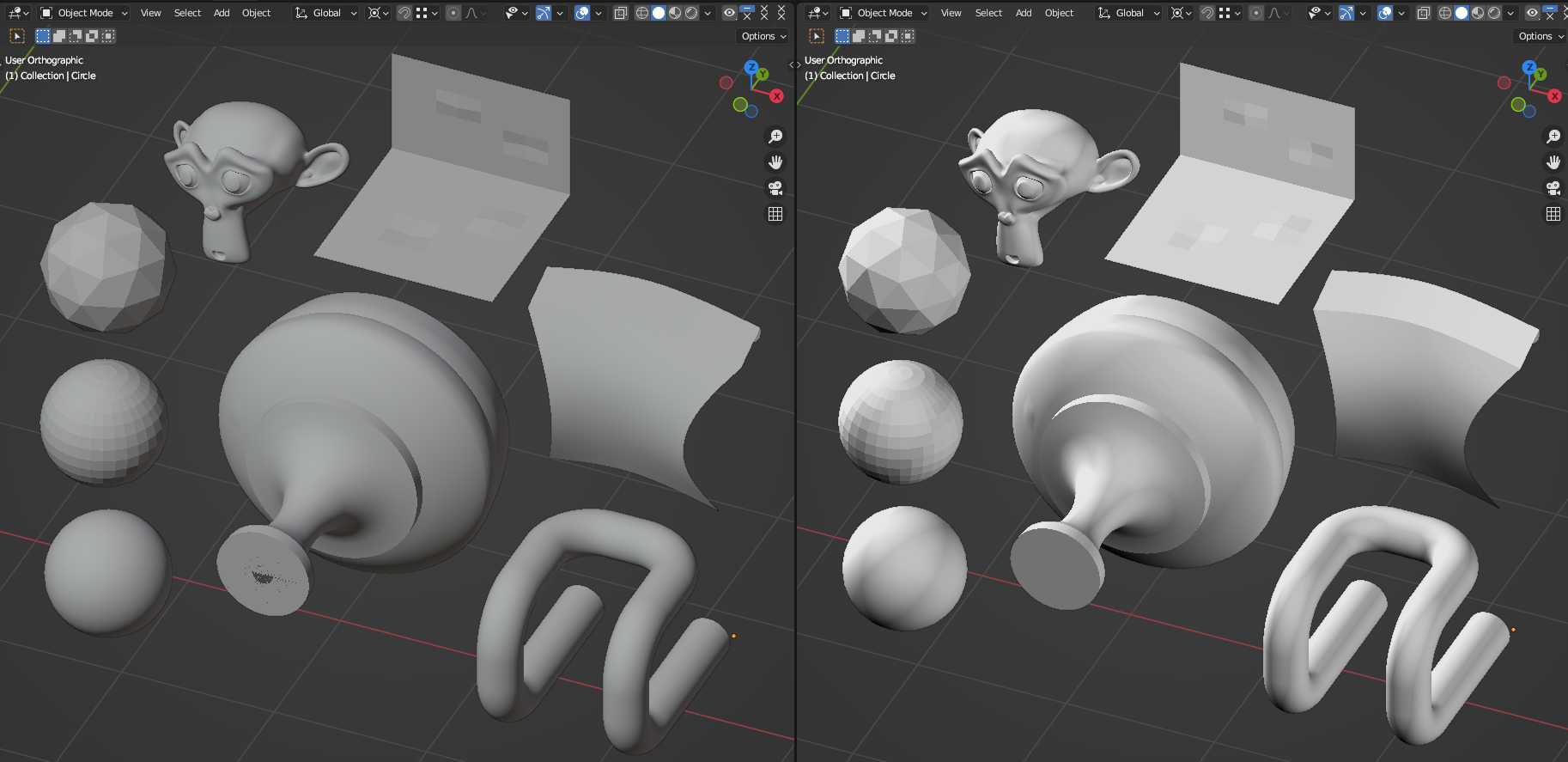Open Global orientation dropdown in right viewport
This screenshot has height=762, width=1568.
point(1128,13)
